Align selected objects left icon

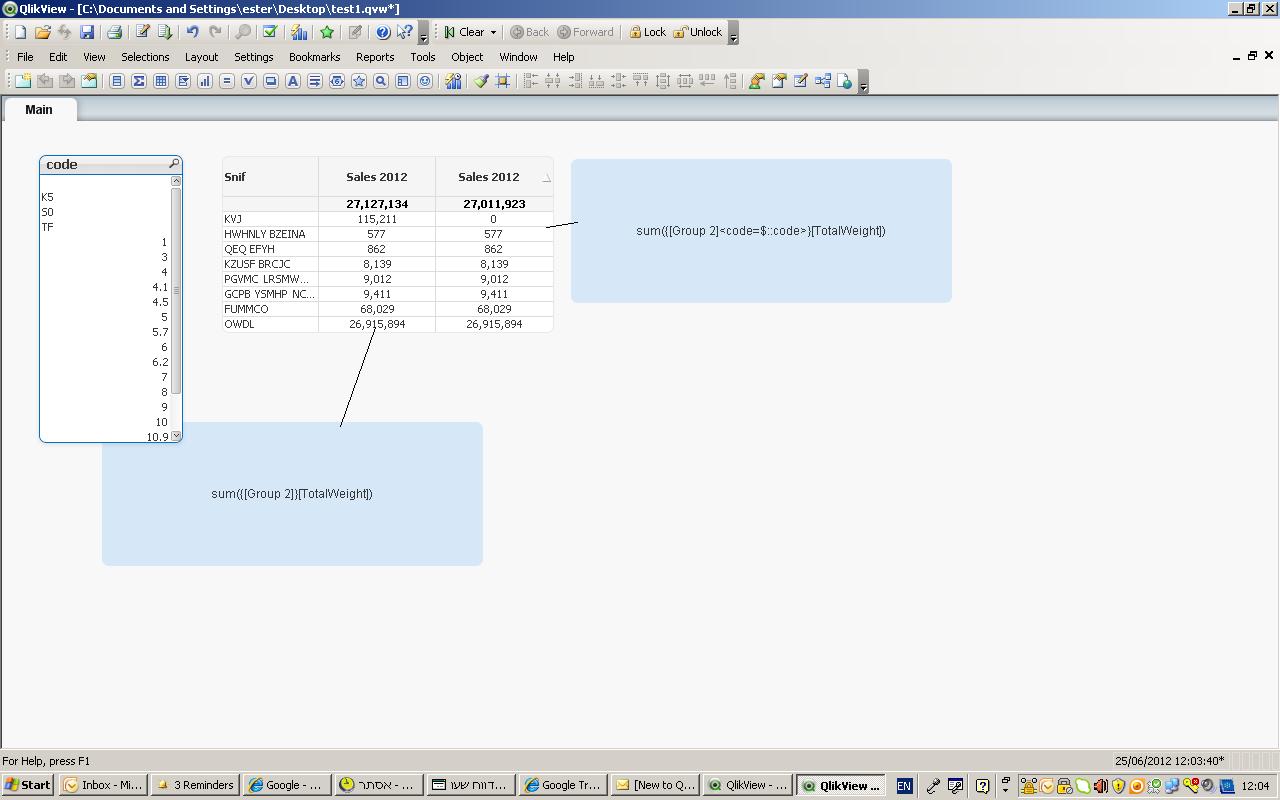[531, 81]
